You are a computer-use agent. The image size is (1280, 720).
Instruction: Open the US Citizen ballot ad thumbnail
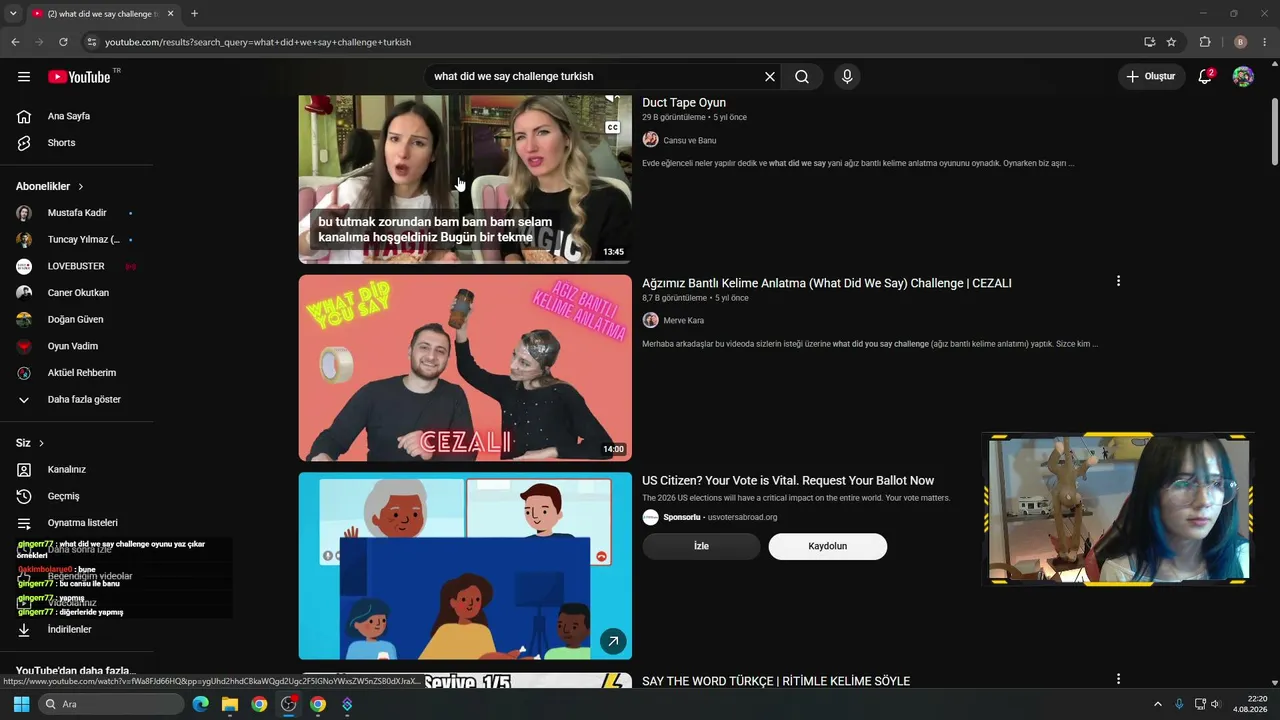pyautogui.click(x=465, y=566)
